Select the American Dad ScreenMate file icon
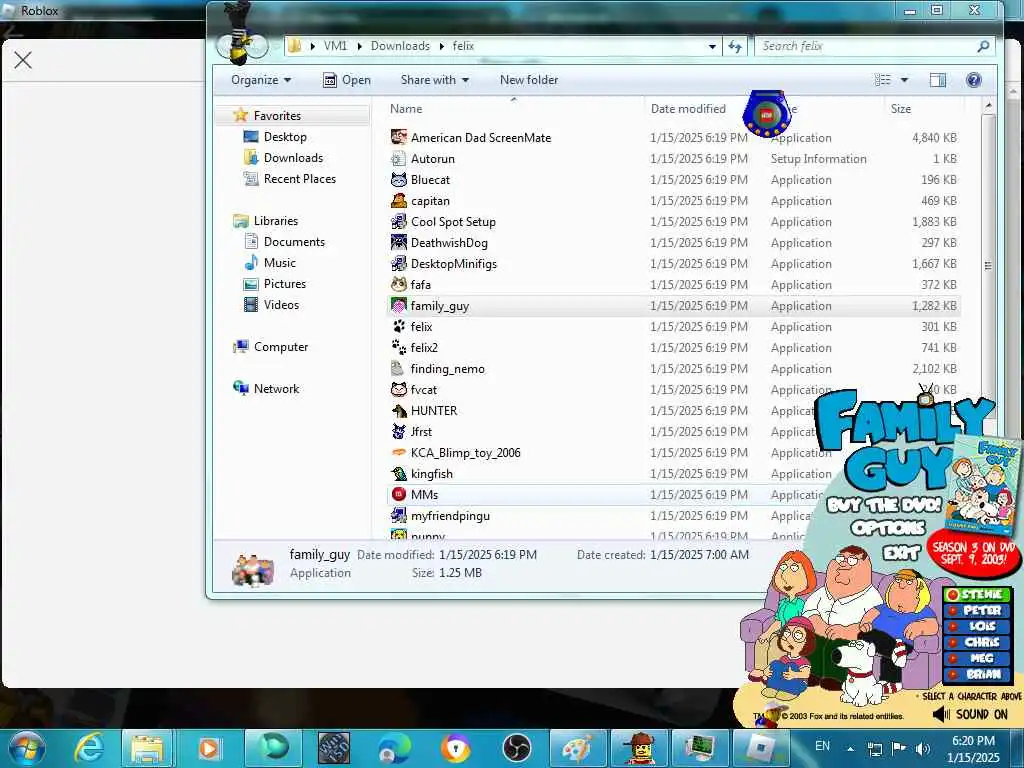The height and width of the screenshot is (768, 1024). pos(398,137)
